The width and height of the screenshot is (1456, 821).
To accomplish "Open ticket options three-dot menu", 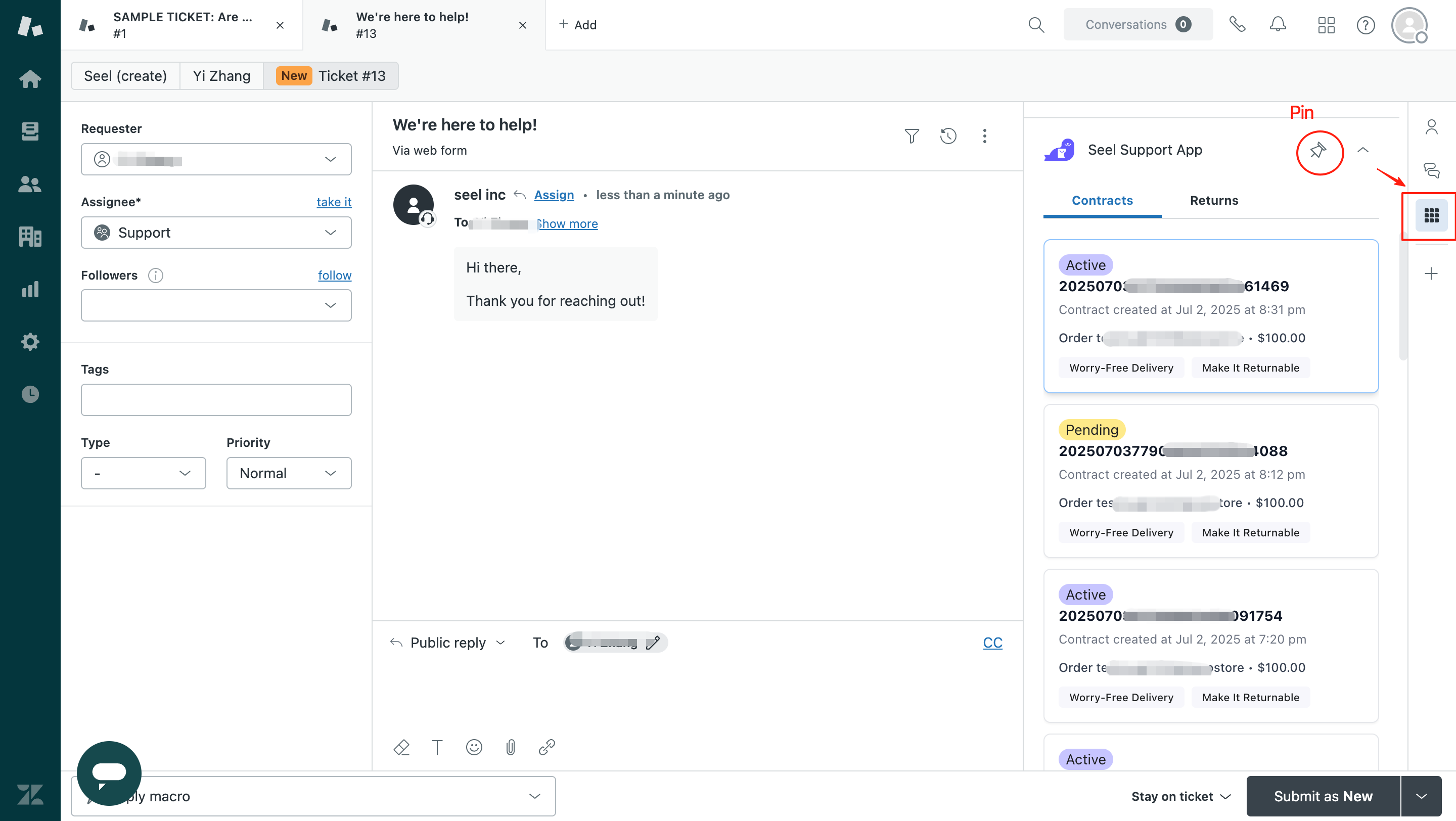I will 984,136.
